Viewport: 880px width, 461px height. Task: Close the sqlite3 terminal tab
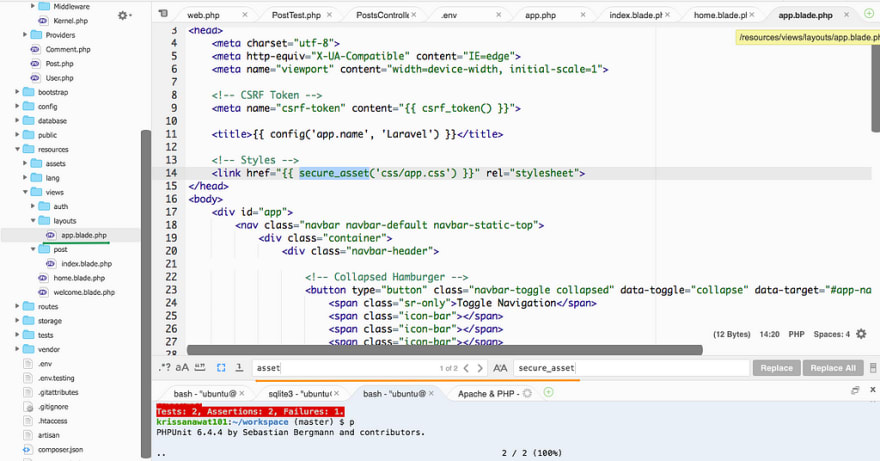click(337, 394)
